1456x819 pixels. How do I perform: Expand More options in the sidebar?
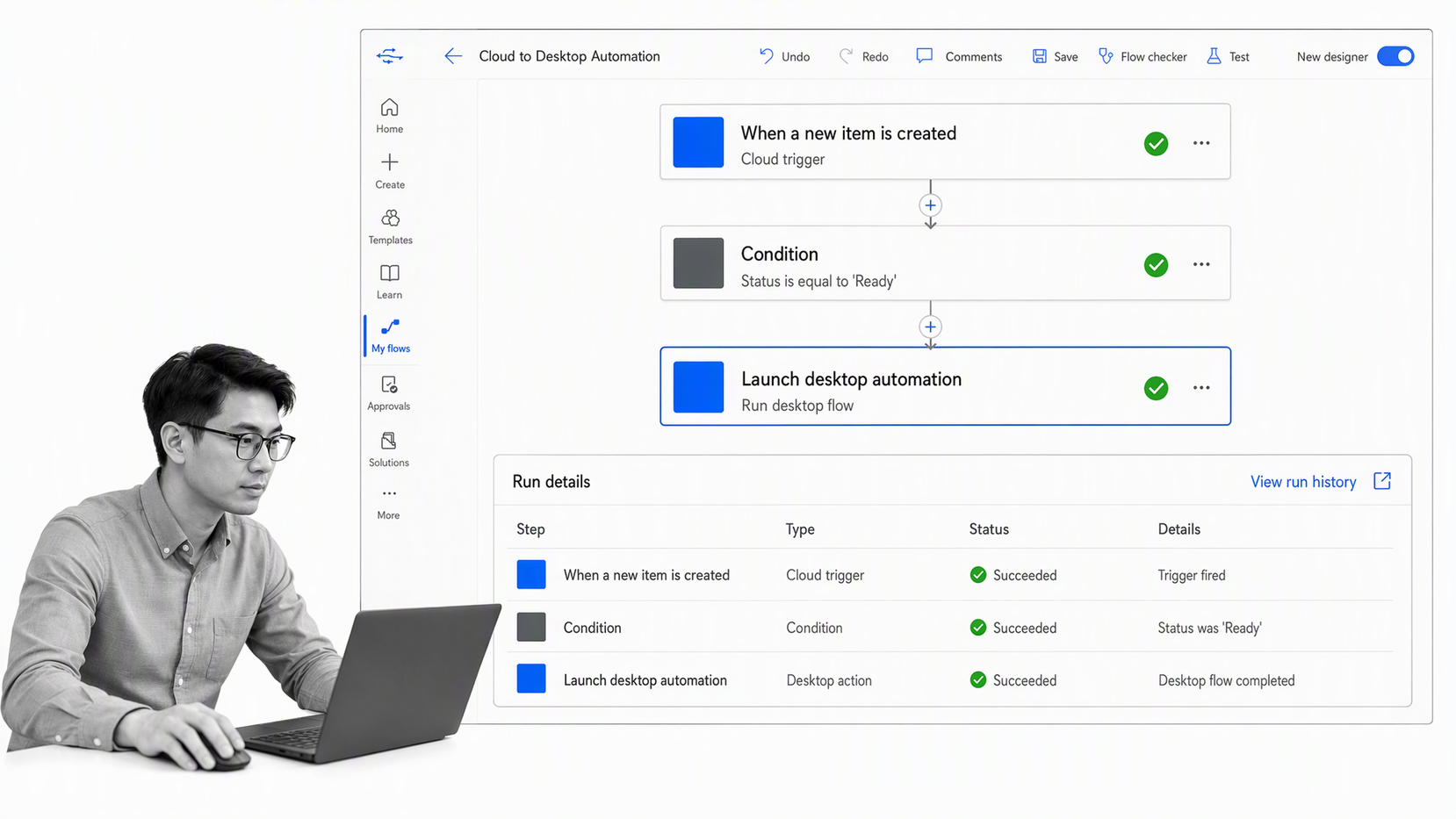[x=389, y=503]
